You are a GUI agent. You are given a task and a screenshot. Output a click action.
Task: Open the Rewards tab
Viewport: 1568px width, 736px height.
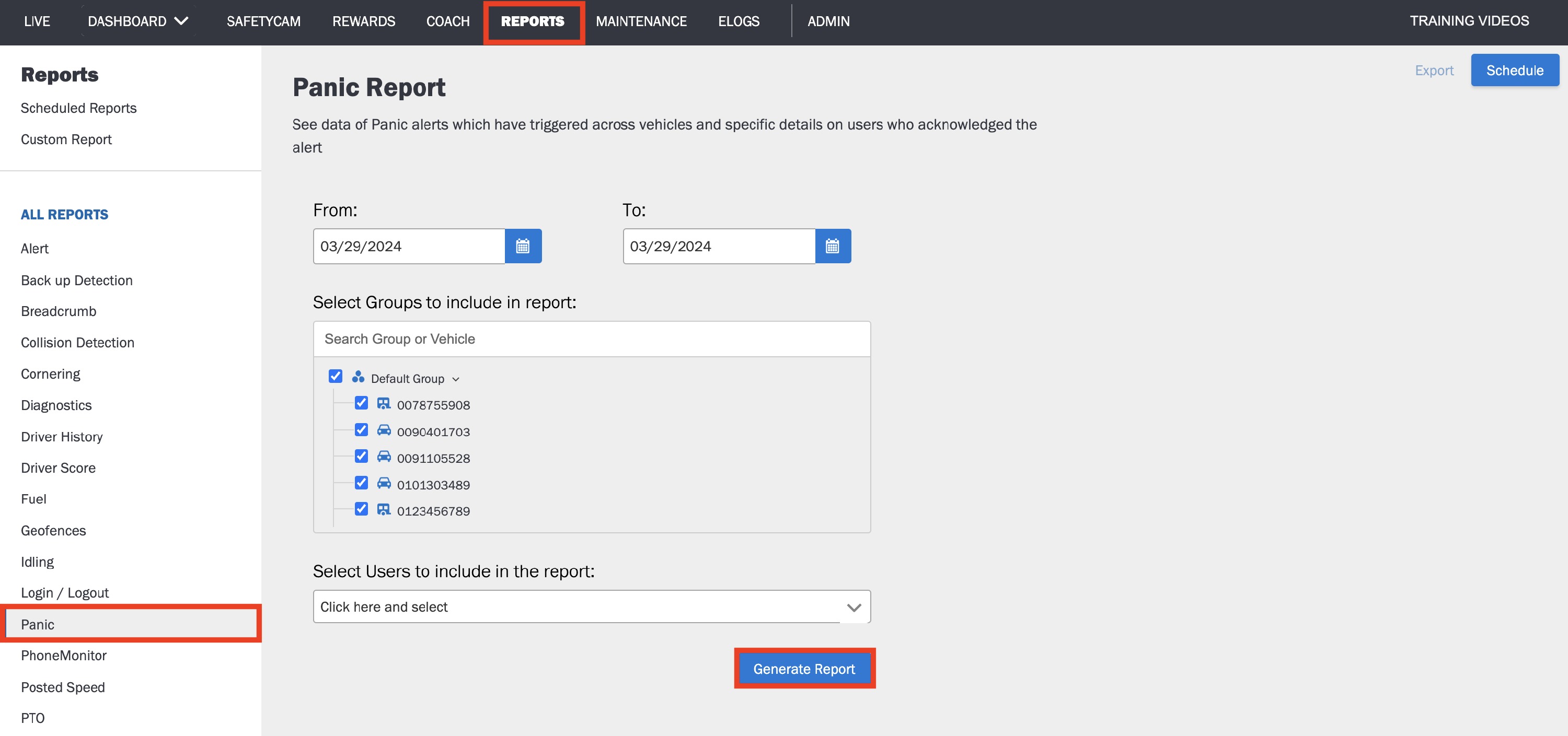click(x=364, y=21)
